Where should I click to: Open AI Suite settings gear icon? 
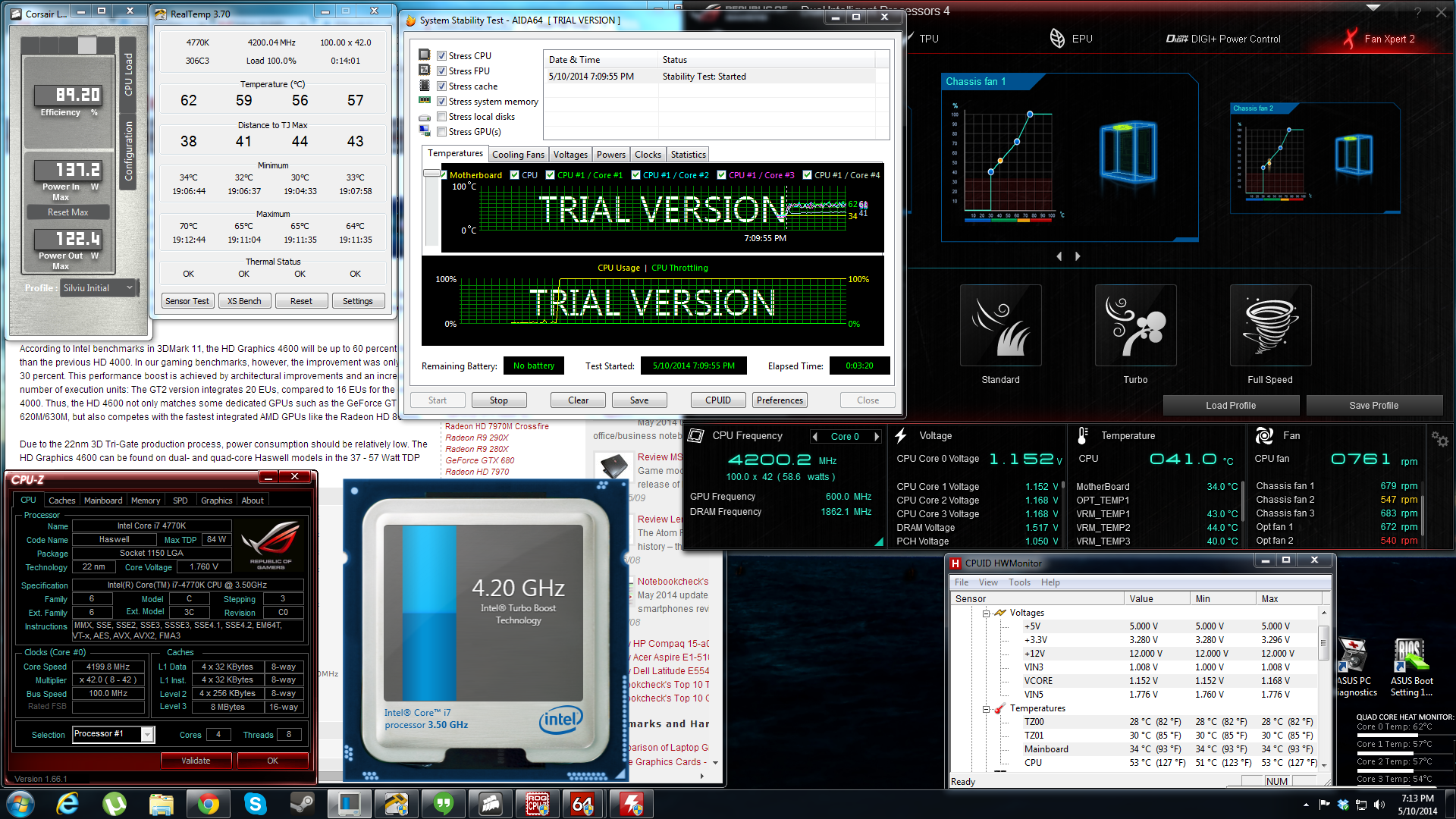pyautogui.click(x=1439, y=439)
